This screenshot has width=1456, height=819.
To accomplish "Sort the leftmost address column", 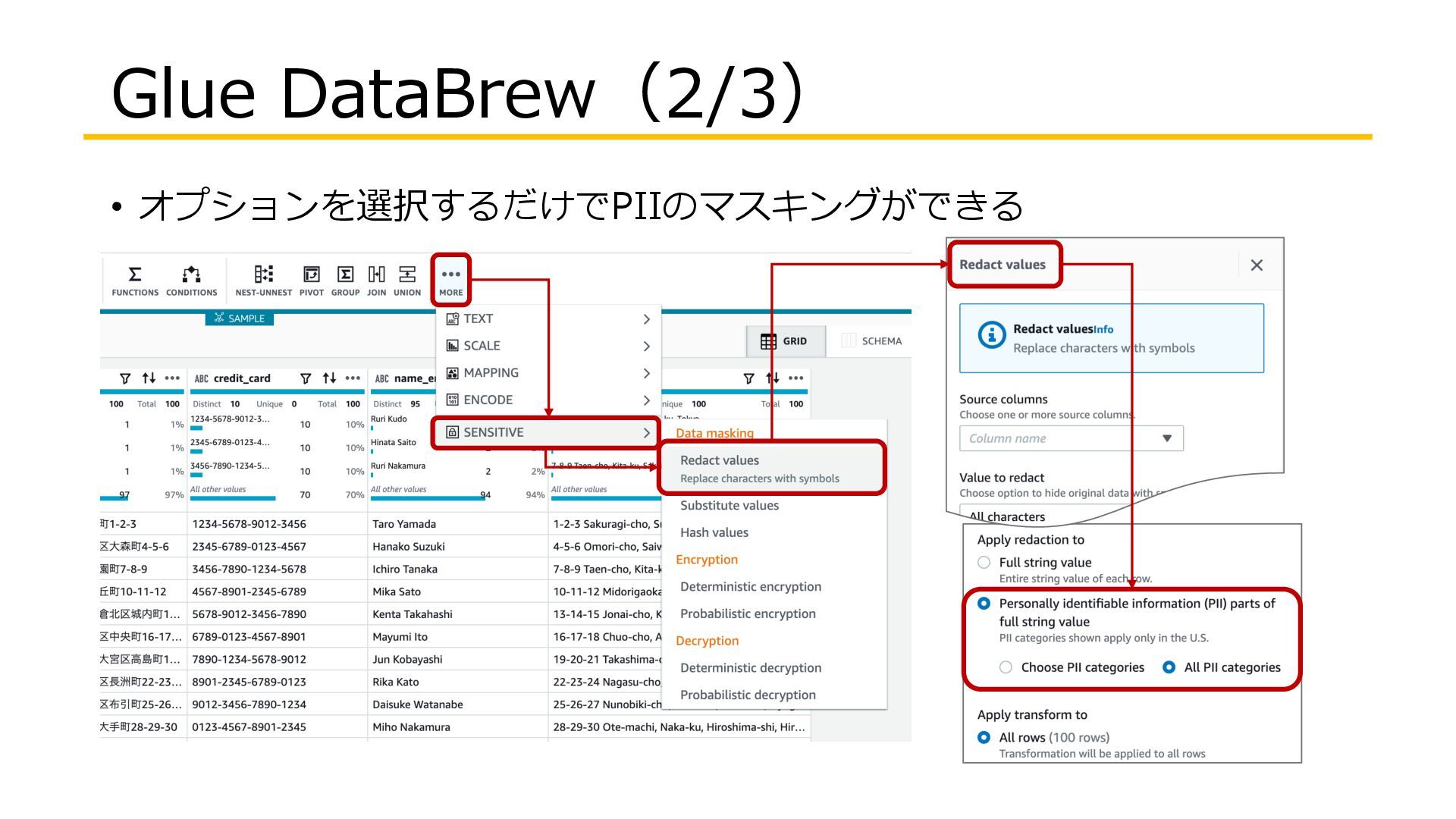I will 149,378.
